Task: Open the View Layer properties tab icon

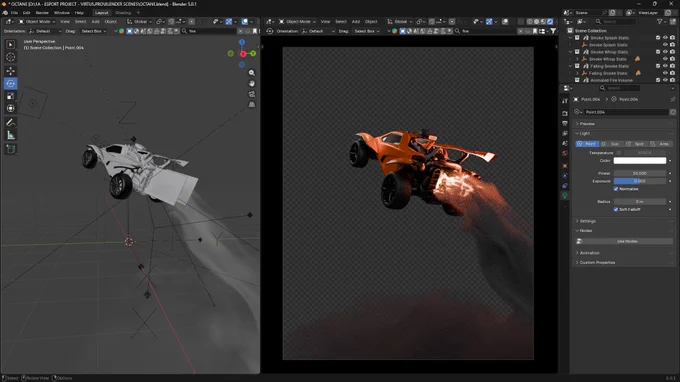Action: 565,134
